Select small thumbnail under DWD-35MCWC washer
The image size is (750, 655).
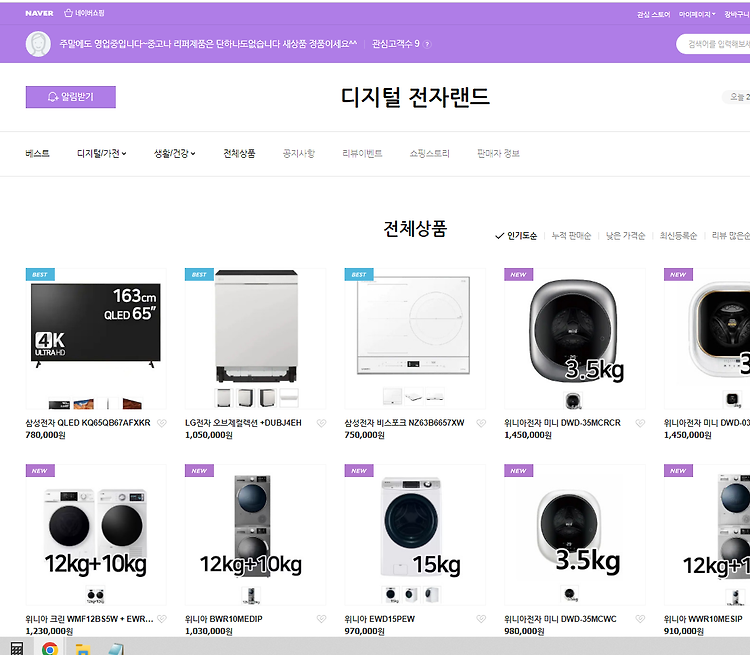click(569, 594)
